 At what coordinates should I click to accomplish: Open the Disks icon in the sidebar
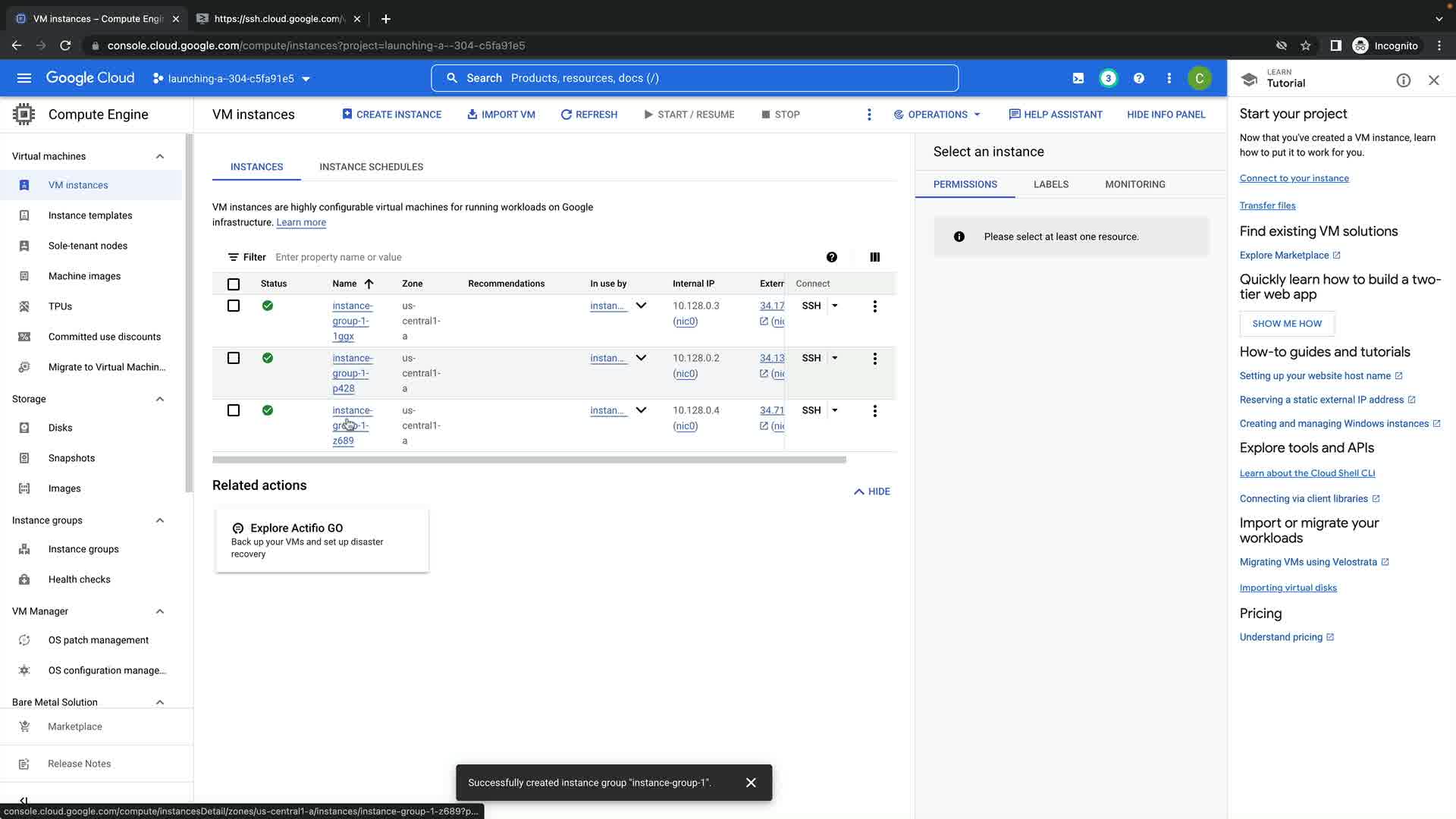click(x=24, y=428)
